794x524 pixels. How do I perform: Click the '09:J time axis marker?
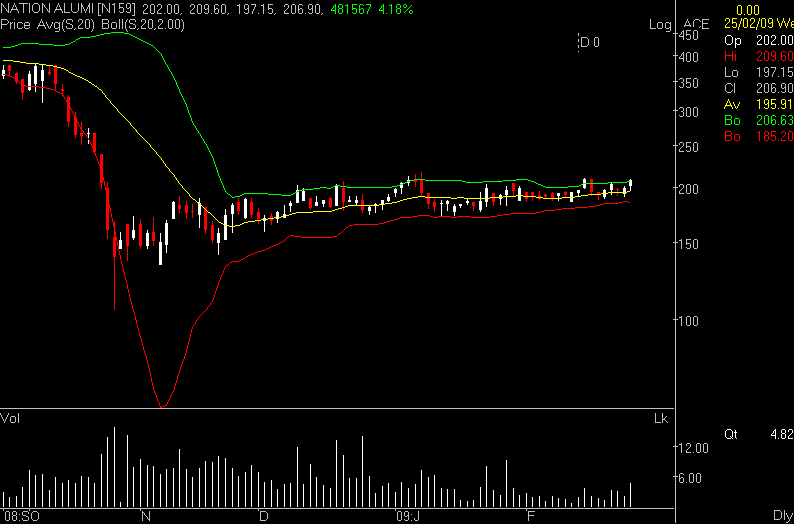click(408, 516)
